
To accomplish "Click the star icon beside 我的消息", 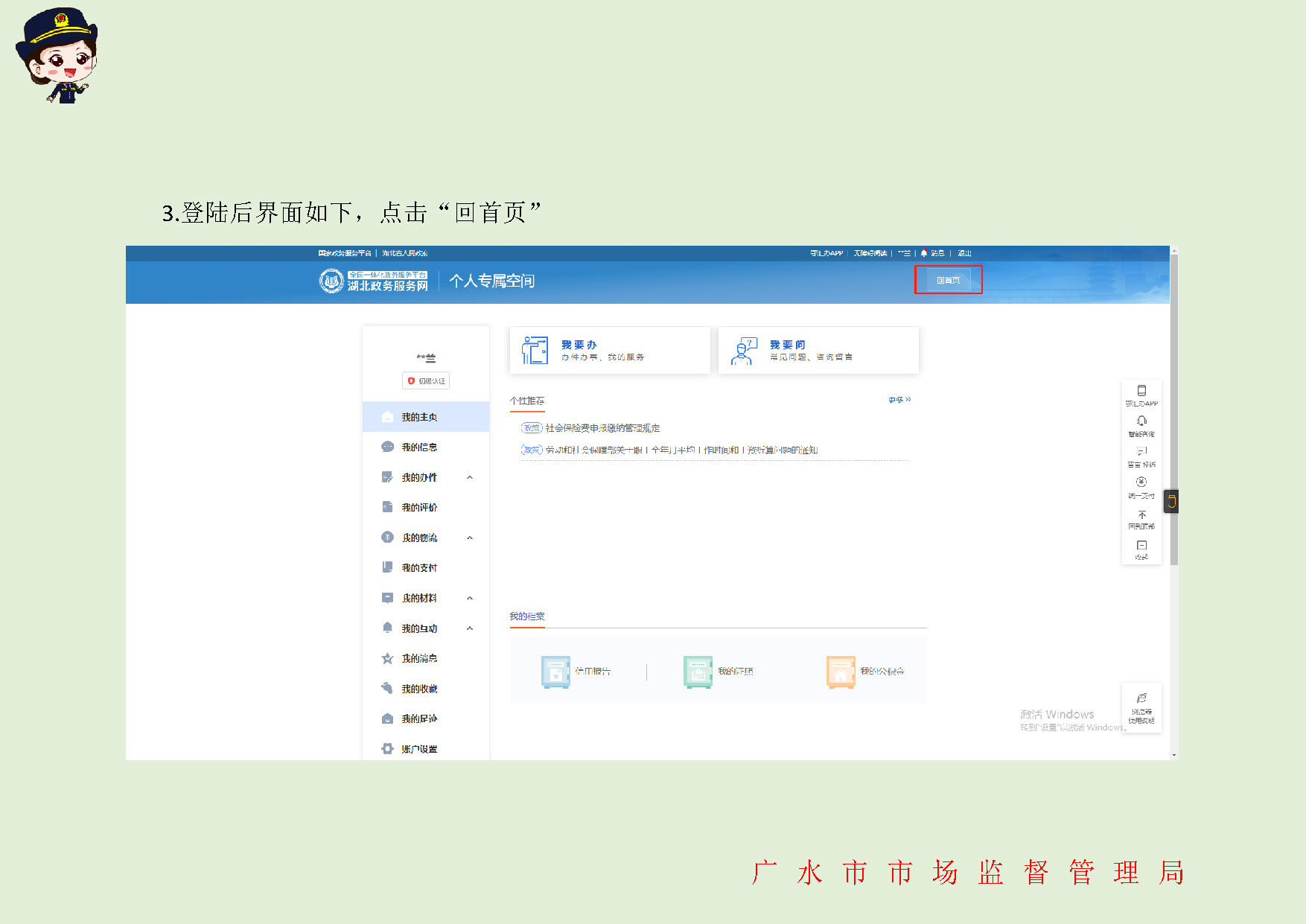I will (387, 658).
